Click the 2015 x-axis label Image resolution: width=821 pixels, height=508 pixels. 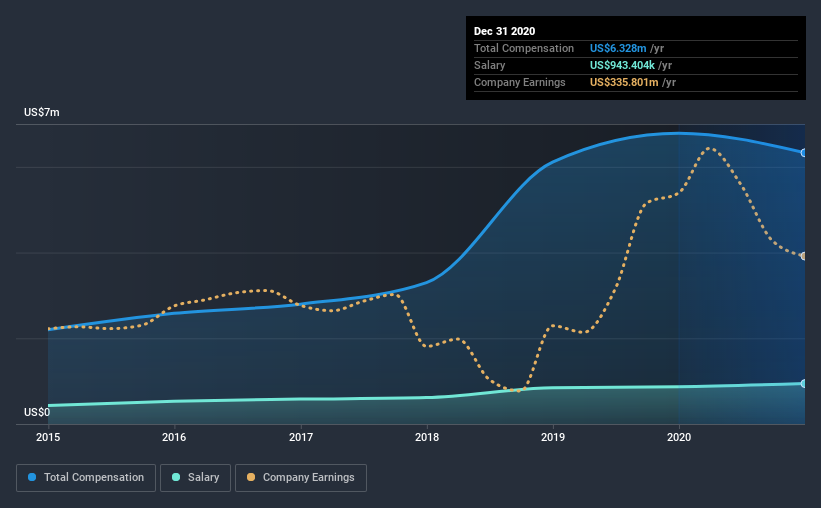click(x=48, y=437)
